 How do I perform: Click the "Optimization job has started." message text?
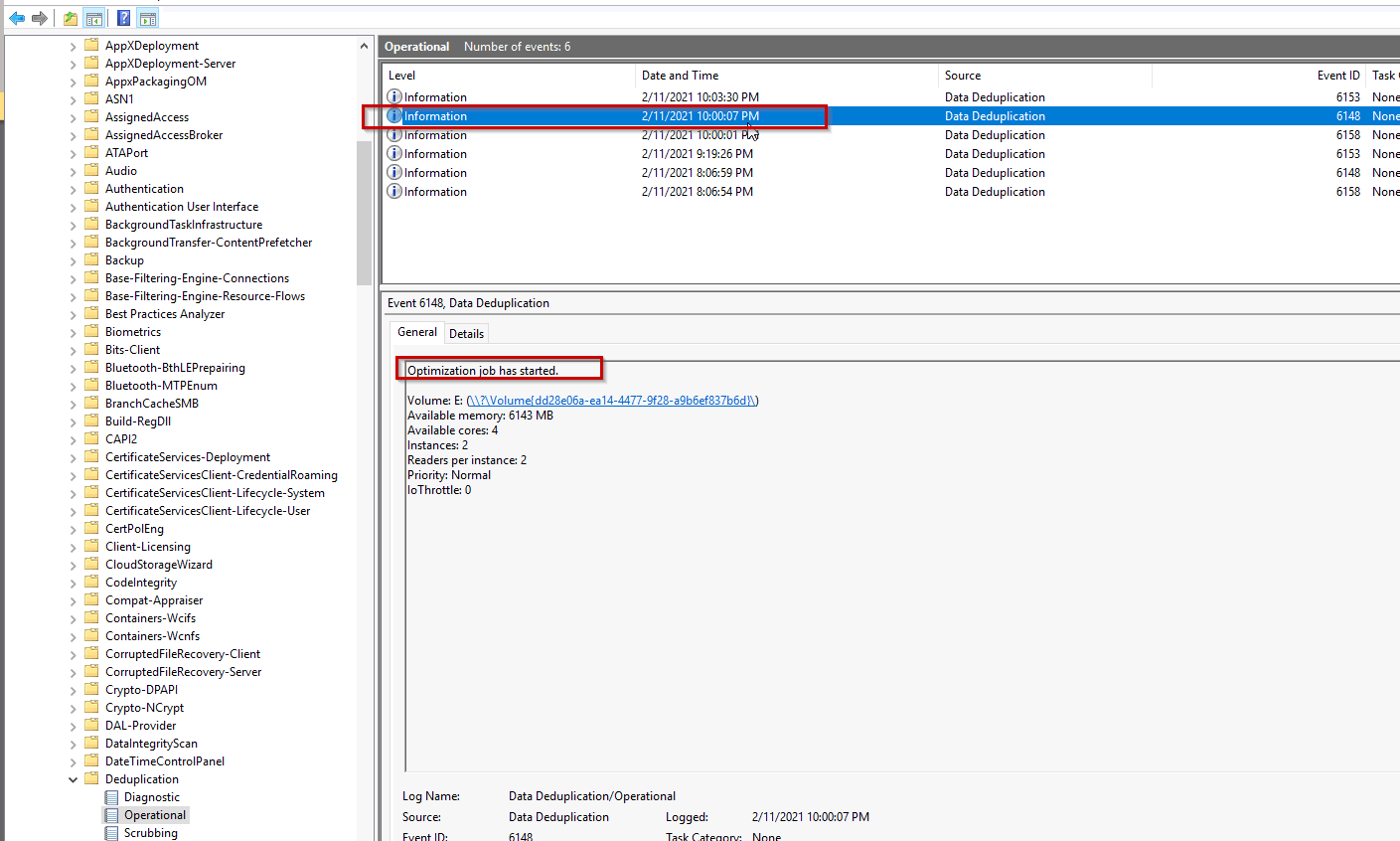483,371
